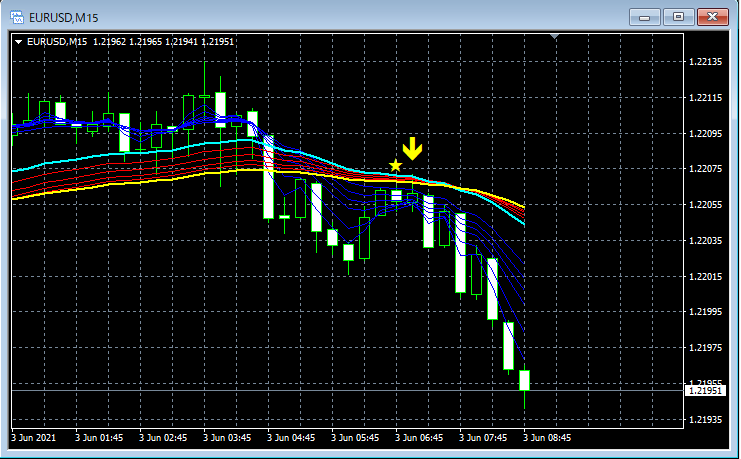This screenshot has height=459, width=741.
Task: Select the yellow down arrow sell signal
Action: click(x=413, y=149)
